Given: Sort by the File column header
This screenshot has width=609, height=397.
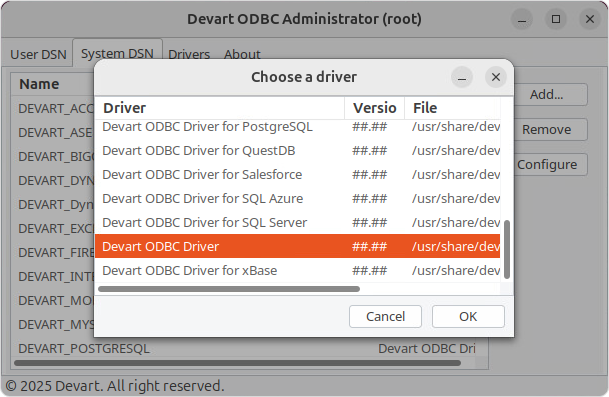Looking at the screenshot, I should [452, 108].
